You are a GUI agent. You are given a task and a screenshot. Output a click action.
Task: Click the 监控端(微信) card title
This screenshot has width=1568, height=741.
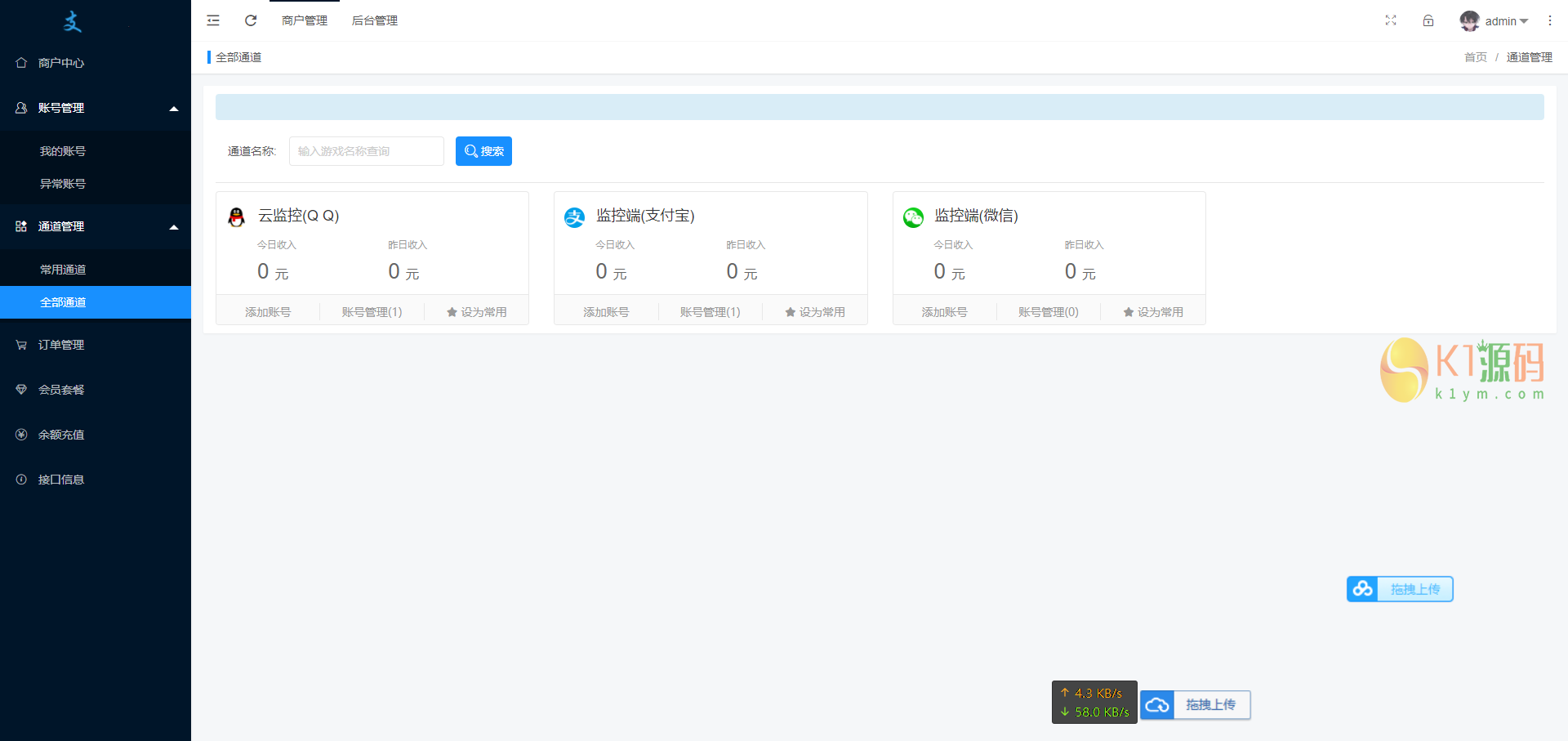pyautogui.click(x=976, y=216)
